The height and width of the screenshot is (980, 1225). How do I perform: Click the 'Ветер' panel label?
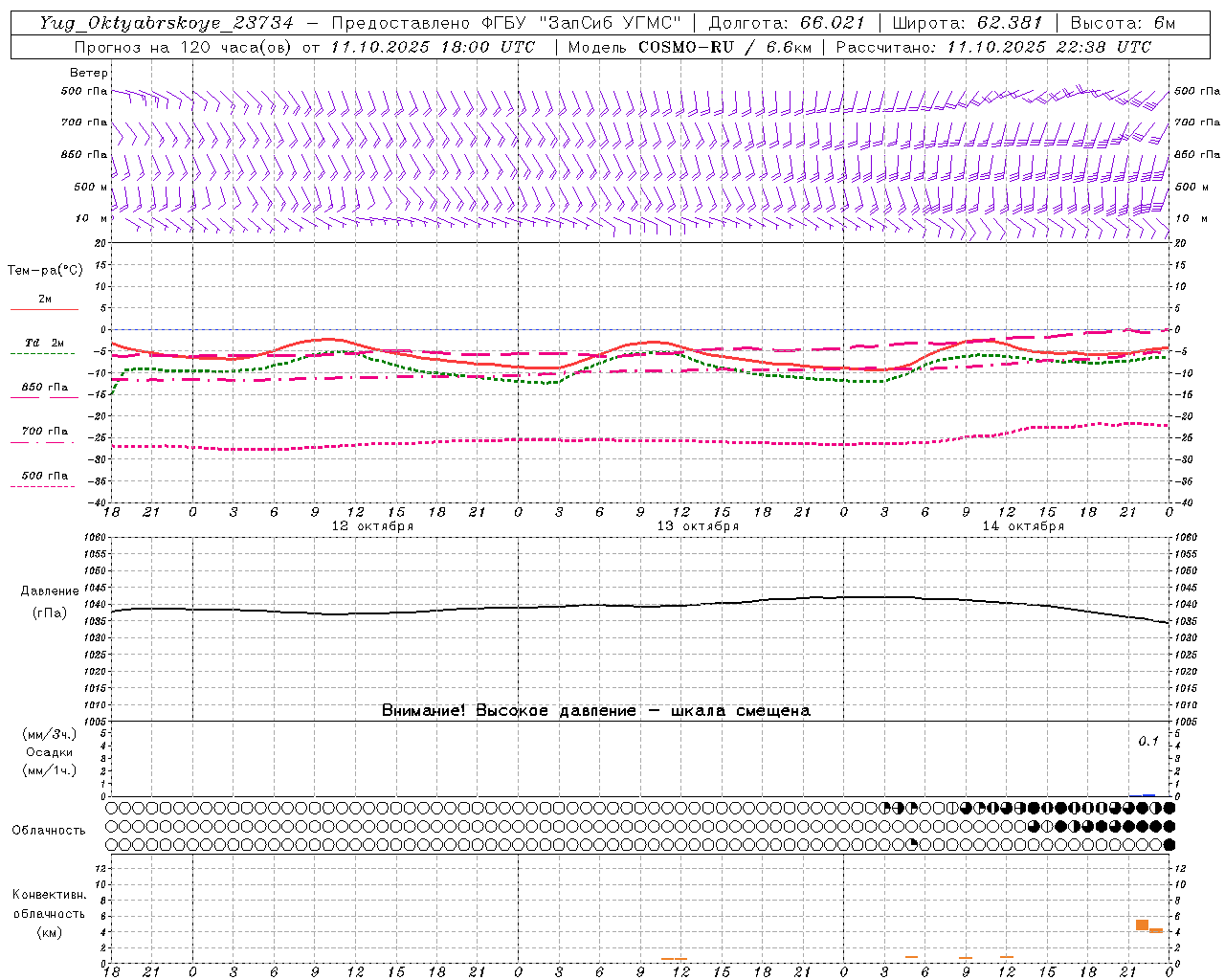click(x=89, y=73)
